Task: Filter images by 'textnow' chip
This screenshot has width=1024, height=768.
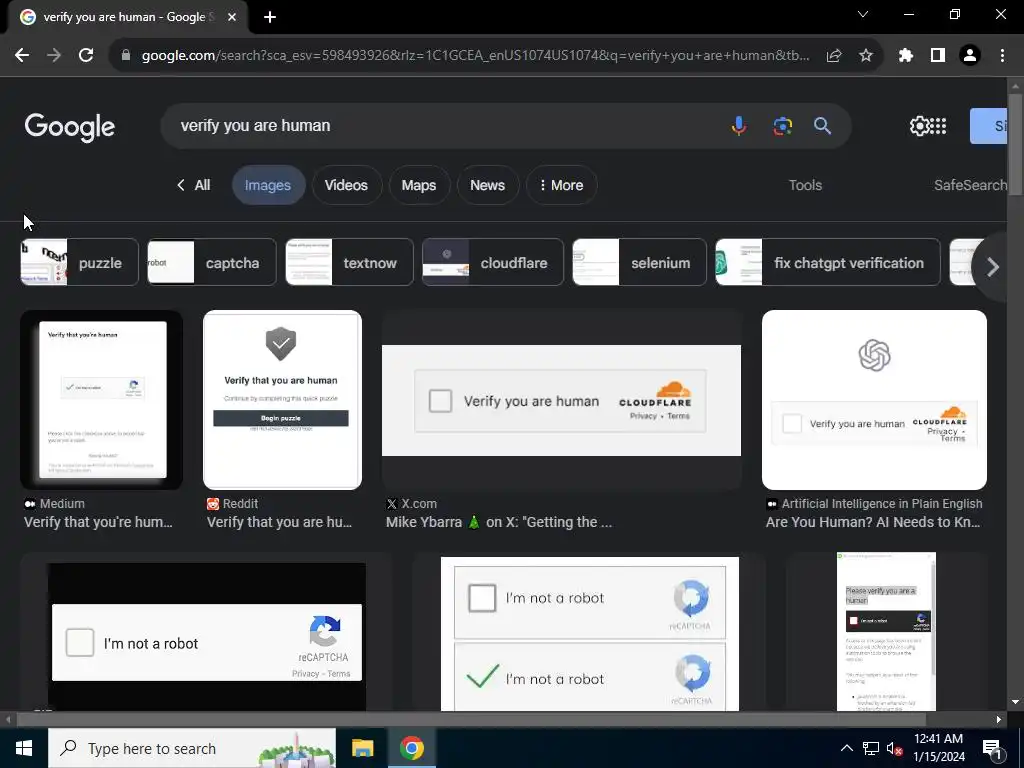Action: click(x=349, y=263)
